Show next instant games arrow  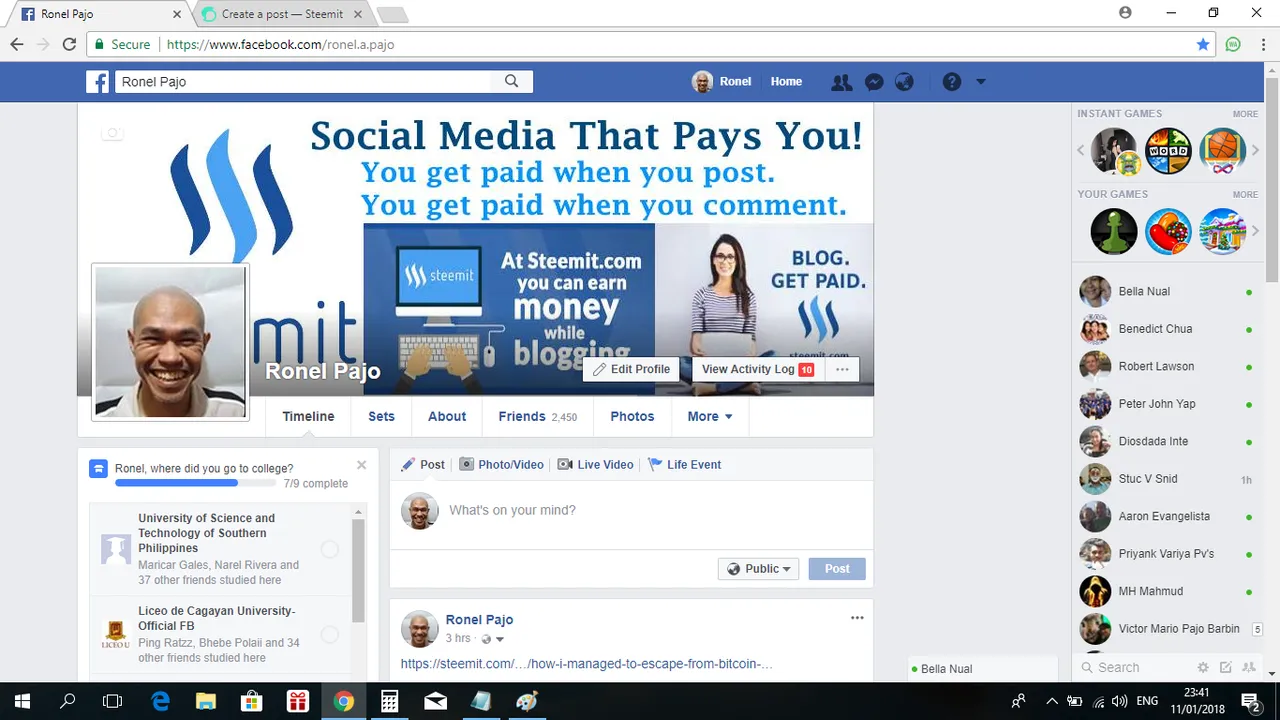click(1255, 151)
